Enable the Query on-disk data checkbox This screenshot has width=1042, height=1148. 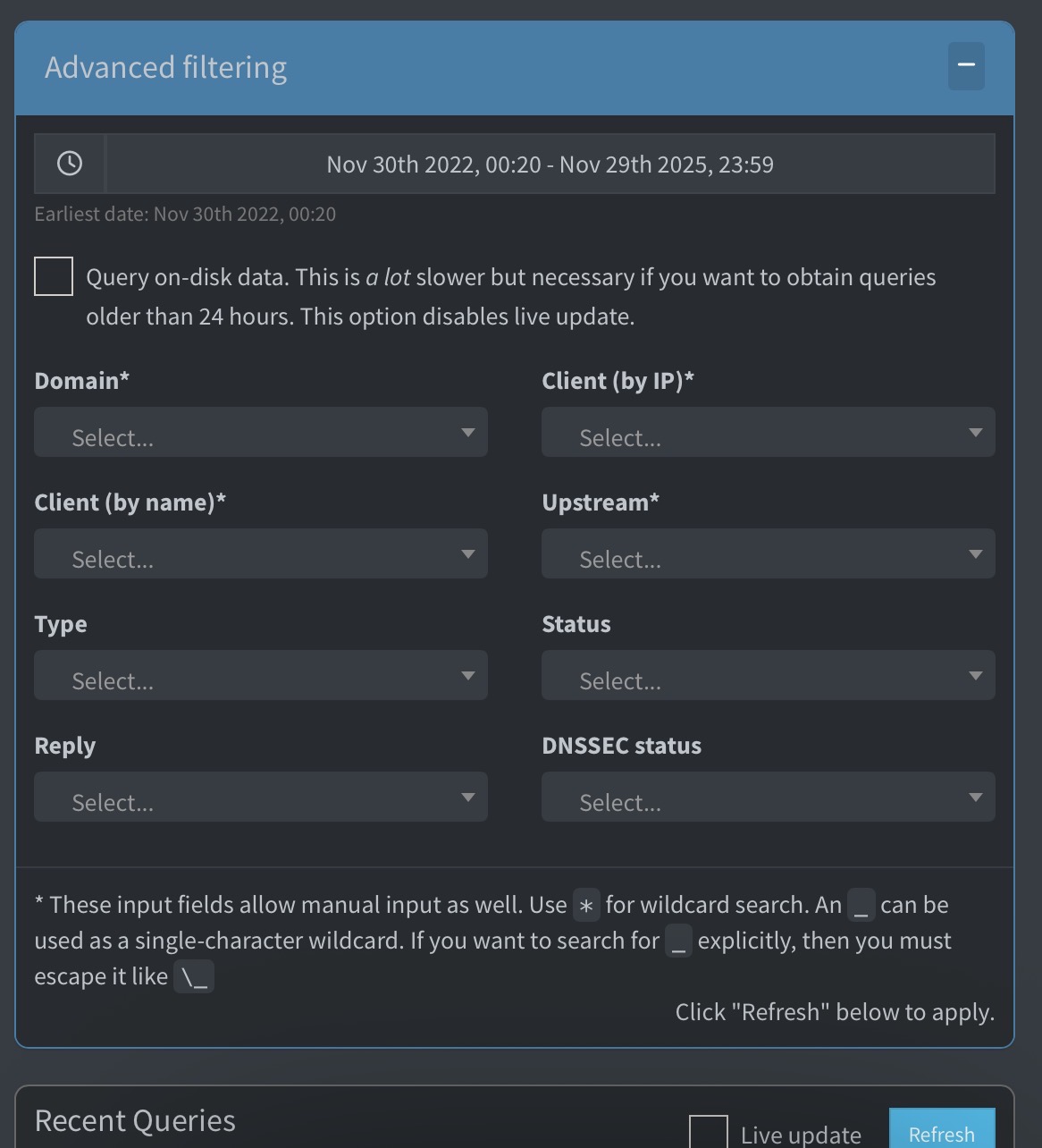(53, 276)
